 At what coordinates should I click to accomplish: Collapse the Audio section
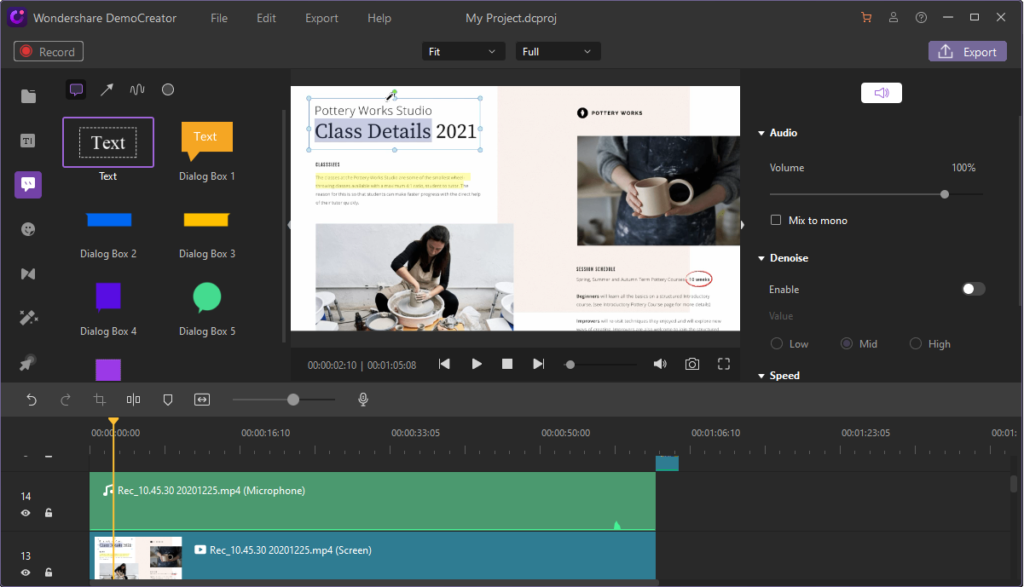coord(762,133)
